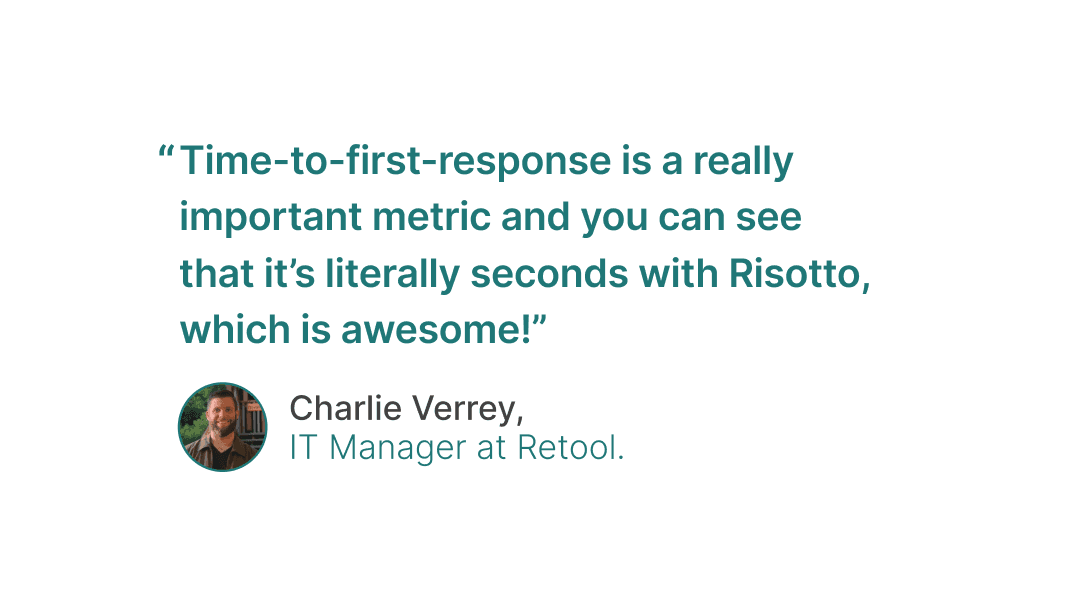Click the word which in last quote line
The image size is (1080, 600).
pos(235,329)
